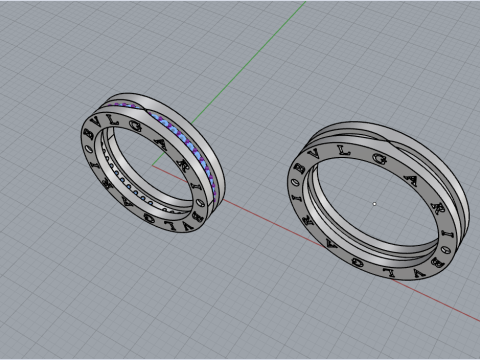Image resolution: width=480 pixels, height=360 pixels.
Task: Select the small white point inside right ring
Action: click(x=374, y=204)
